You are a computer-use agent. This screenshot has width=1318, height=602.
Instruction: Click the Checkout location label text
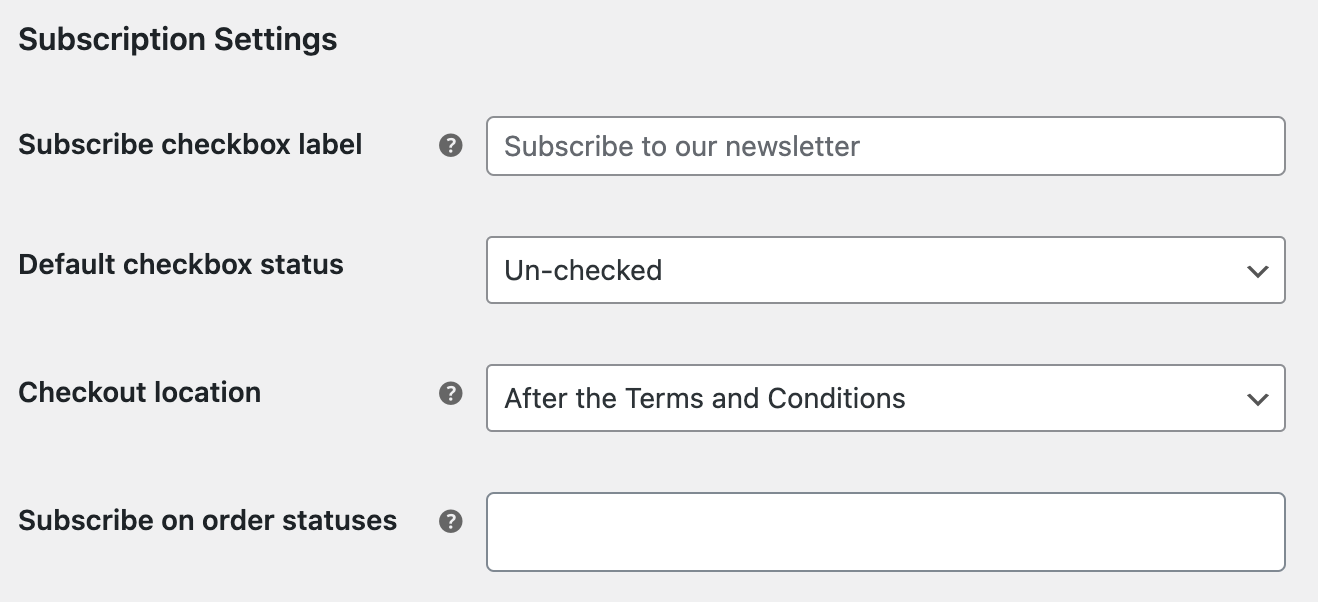coord(139,392)
